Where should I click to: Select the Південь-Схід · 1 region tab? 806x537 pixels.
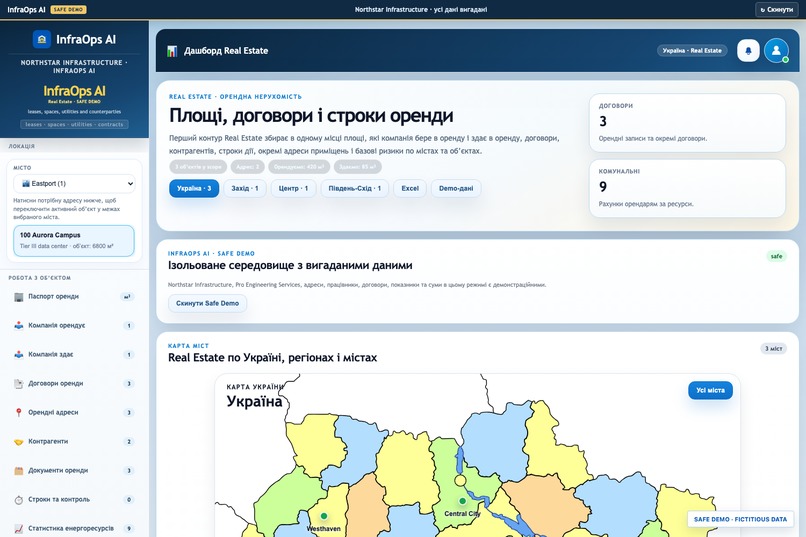pyautogui.click(x=355, y=188)
